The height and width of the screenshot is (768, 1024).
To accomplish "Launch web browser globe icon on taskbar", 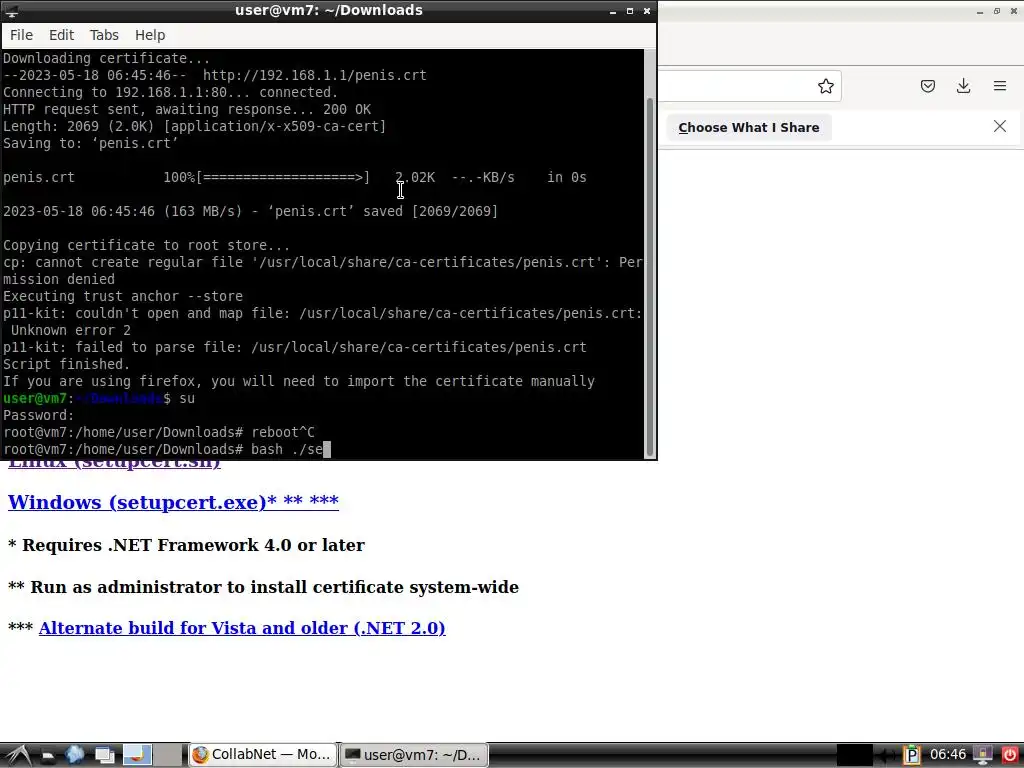I will pyautogui.click(x=75, y=756).
